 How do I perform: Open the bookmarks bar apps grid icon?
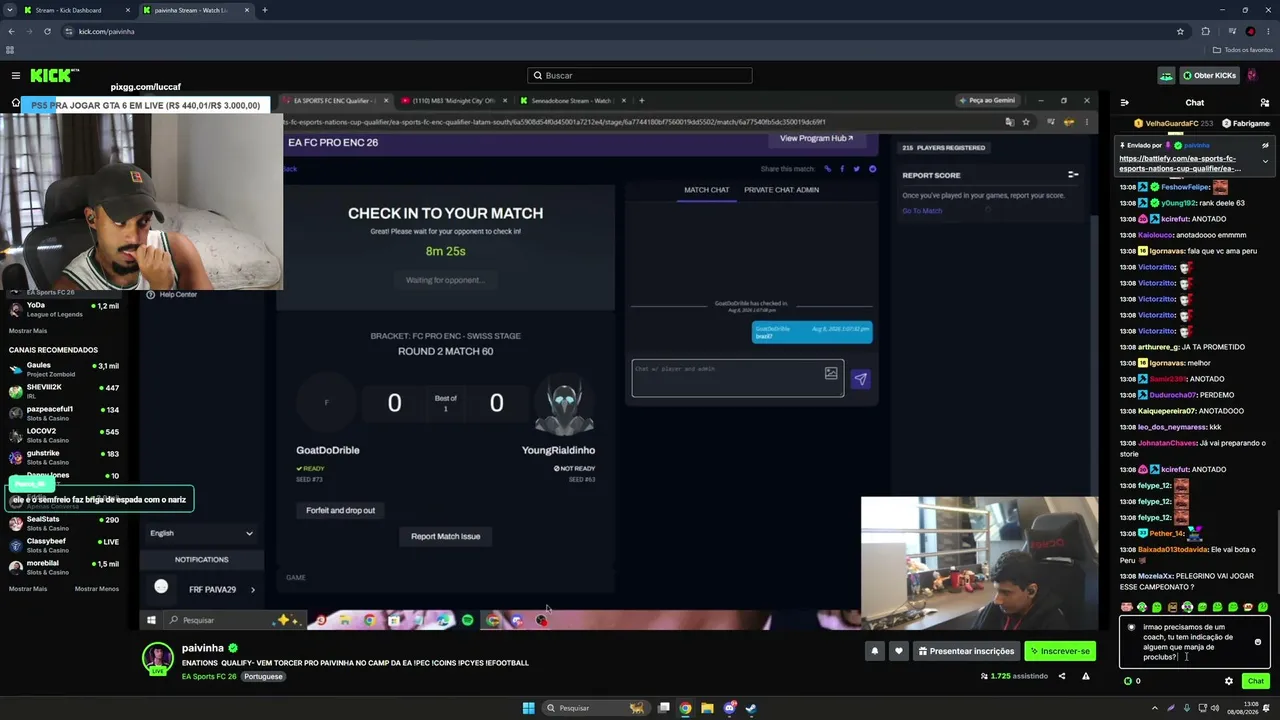[10, 50]
